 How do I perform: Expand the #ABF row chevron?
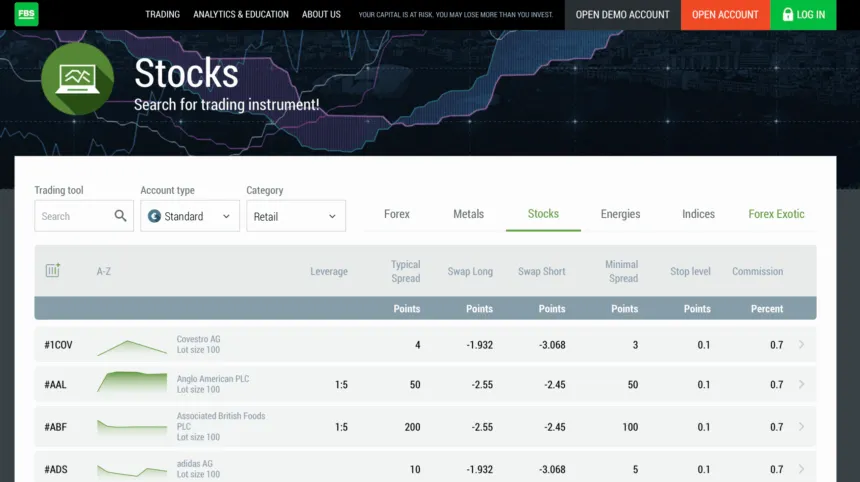coord(801,427)
